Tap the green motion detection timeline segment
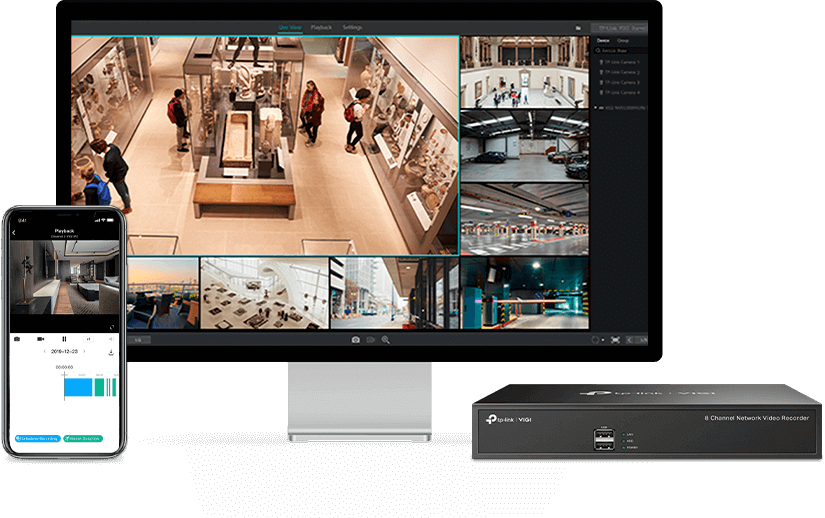 tap(99, 387)
